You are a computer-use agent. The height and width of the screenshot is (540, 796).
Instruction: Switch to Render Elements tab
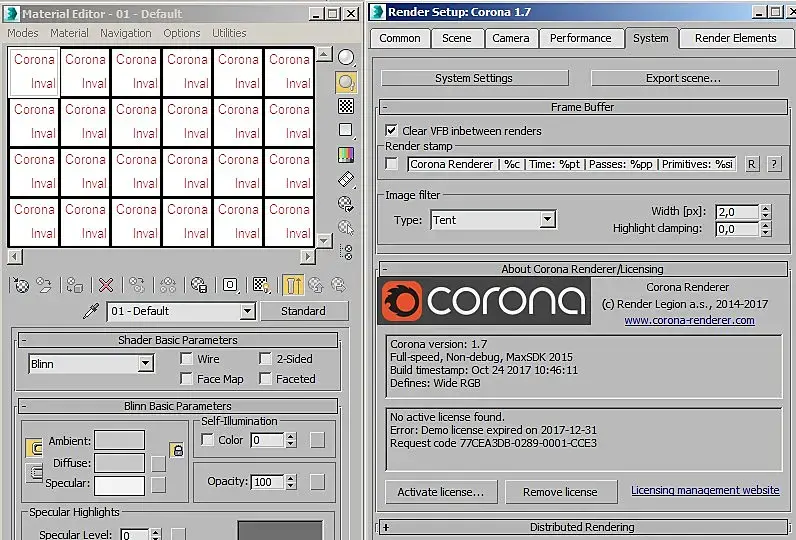click(736, 39)
